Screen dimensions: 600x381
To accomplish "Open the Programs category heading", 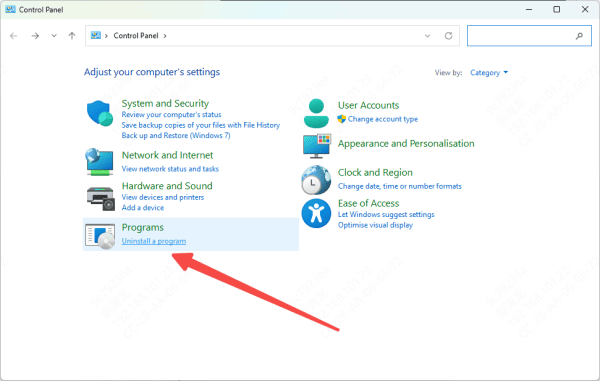I will click(143, 227).
